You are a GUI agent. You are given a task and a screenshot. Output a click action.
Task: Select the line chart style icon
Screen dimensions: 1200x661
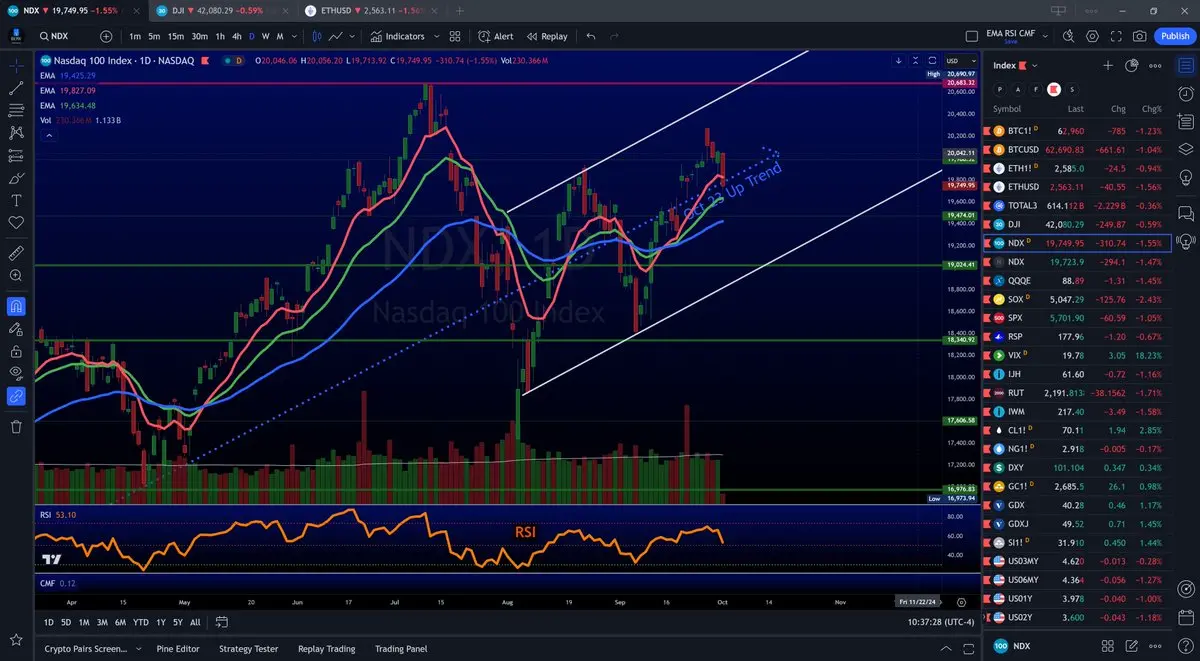click(336, 36)
